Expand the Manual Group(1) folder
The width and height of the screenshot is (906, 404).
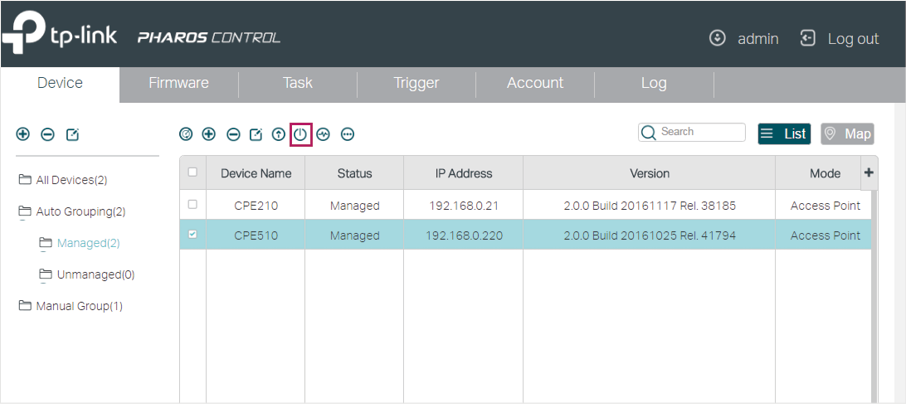tap(70, 306)
